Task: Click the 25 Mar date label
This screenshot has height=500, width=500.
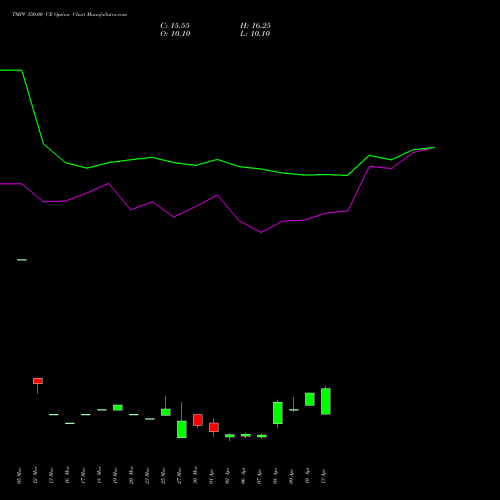Action: (x=163, y=476)
